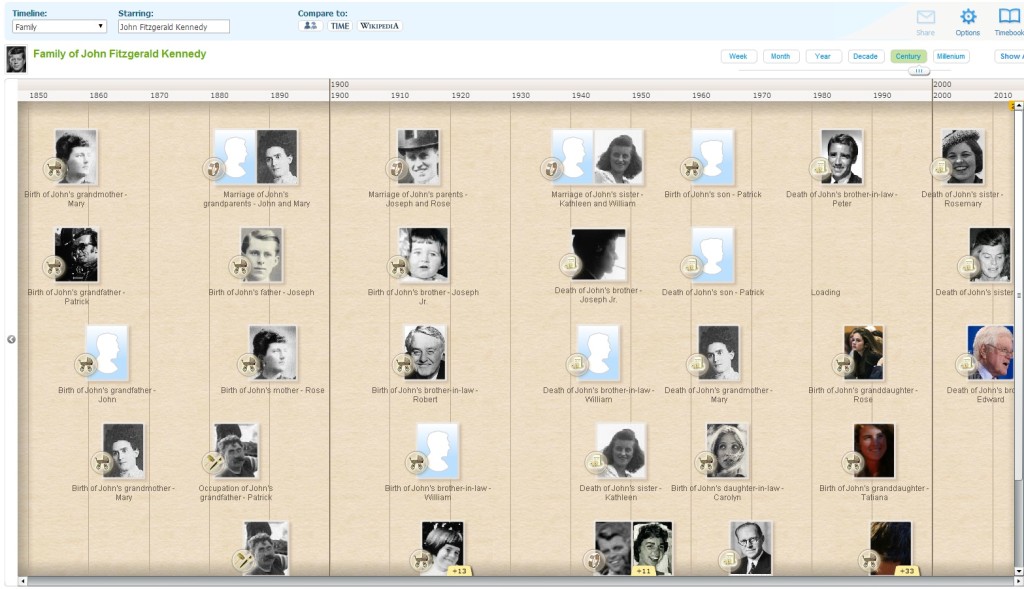Screen dimensions: 1024x589
Task: Select the Week zoom level
Action: click(x=738, y=57)
